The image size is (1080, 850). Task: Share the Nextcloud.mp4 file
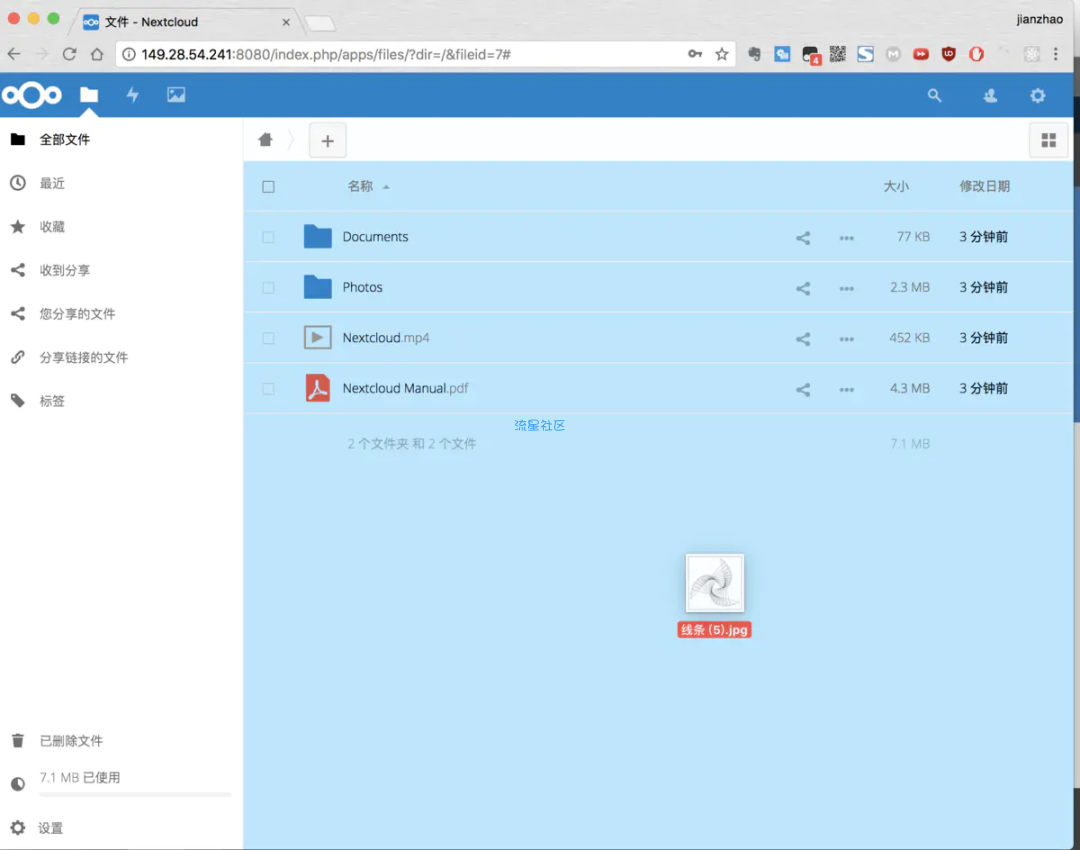pyautogui.click(x=803, y=339)
